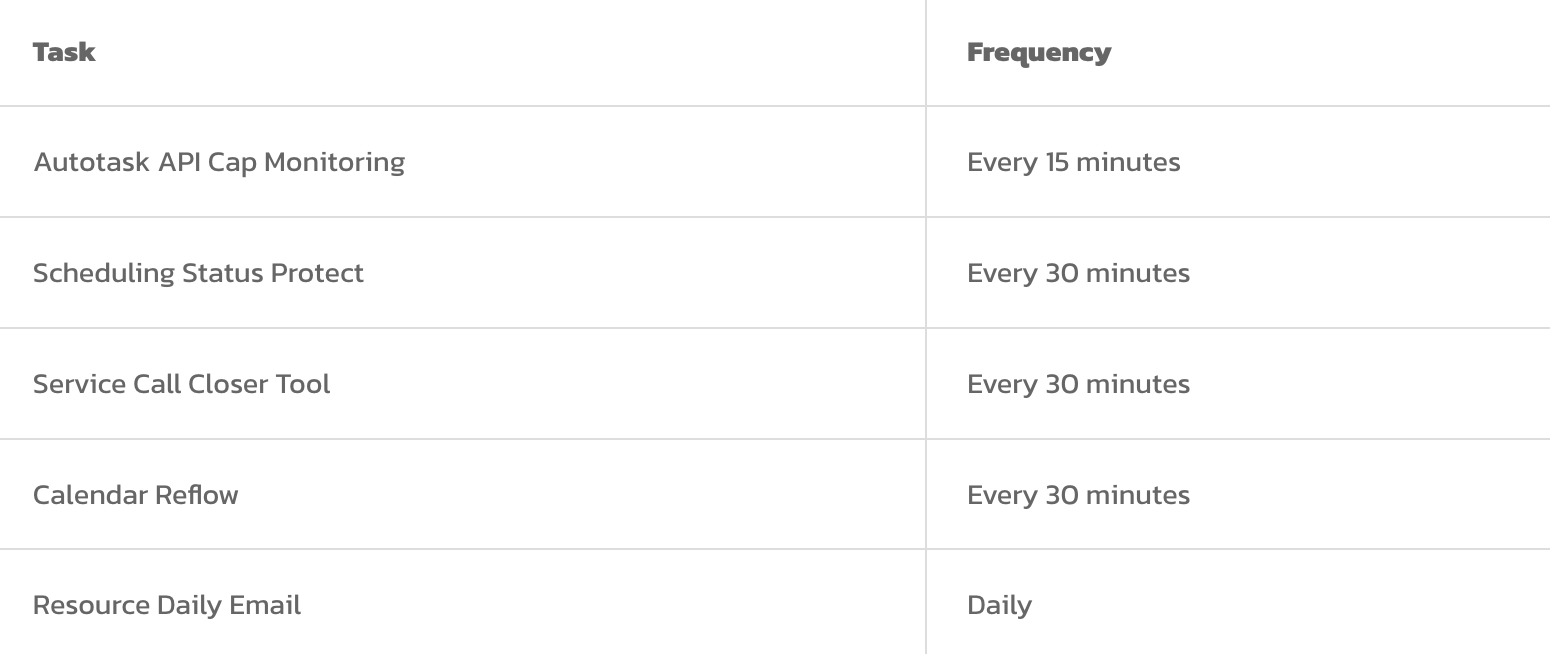The width and height of the screenshot is (1550, 654).
Task: Select the Service Call Closer Tool task
Action: [181, 384]
